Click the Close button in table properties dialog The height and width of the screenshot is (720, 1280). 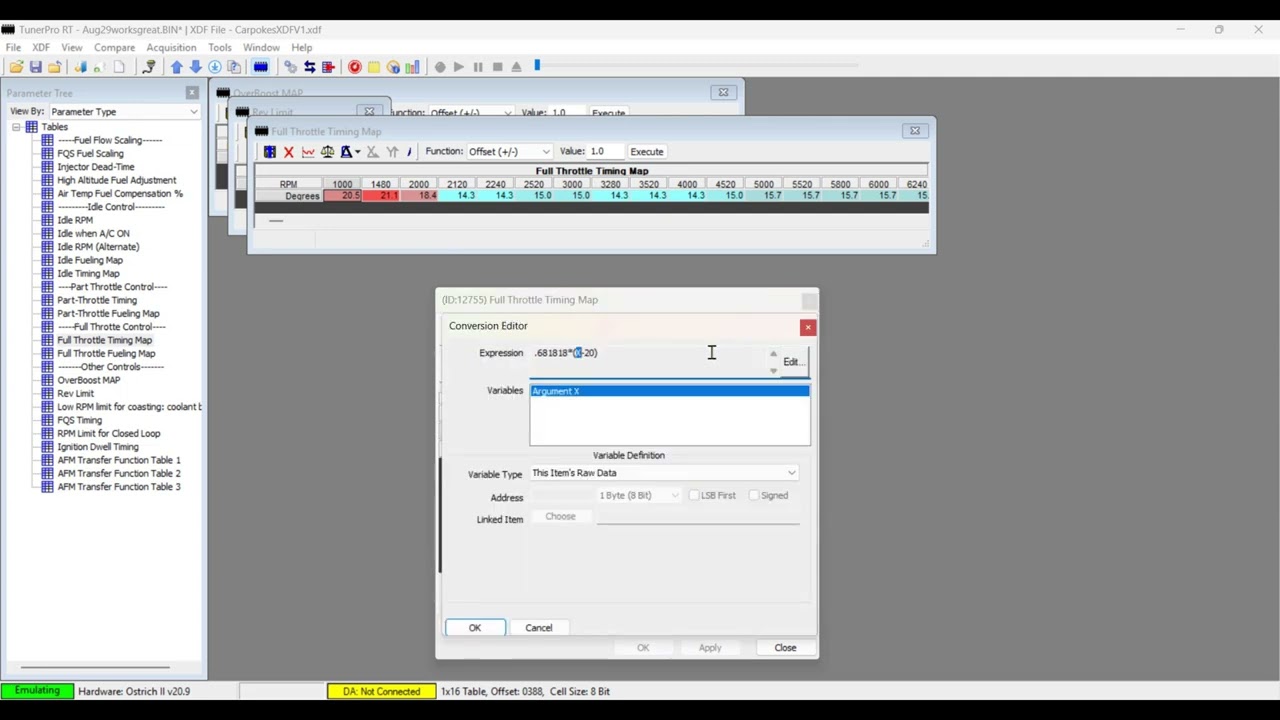click(785, 648)
